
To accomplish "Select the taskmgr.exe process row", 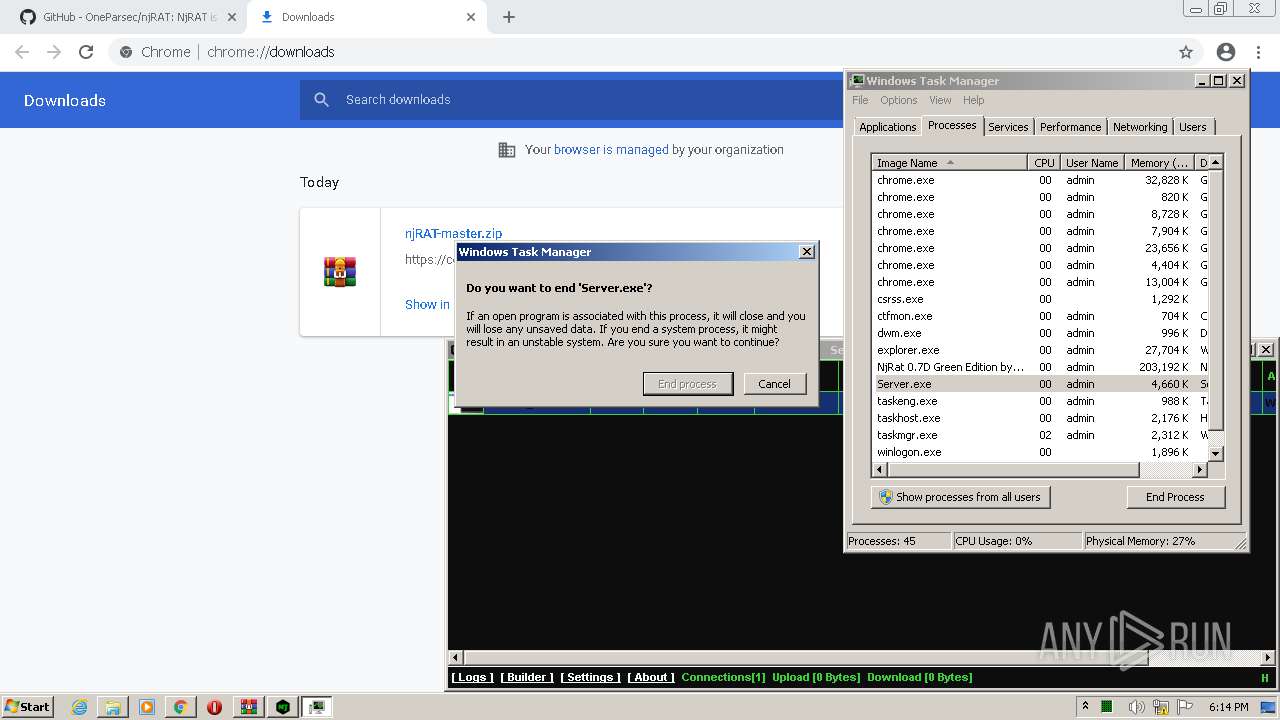I will point(1040,435).
